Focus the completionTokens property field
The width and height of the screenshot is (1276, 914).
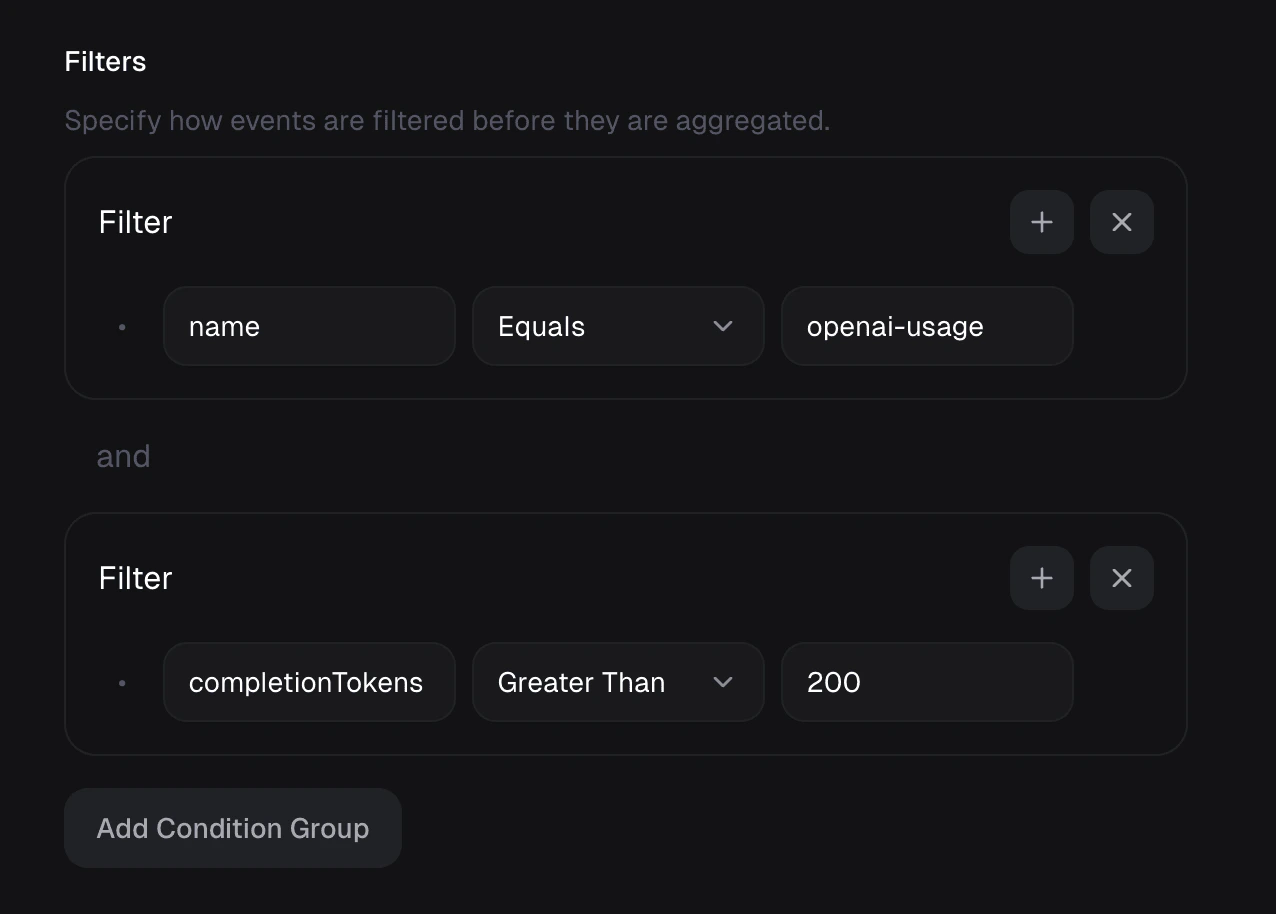point(309,682)
